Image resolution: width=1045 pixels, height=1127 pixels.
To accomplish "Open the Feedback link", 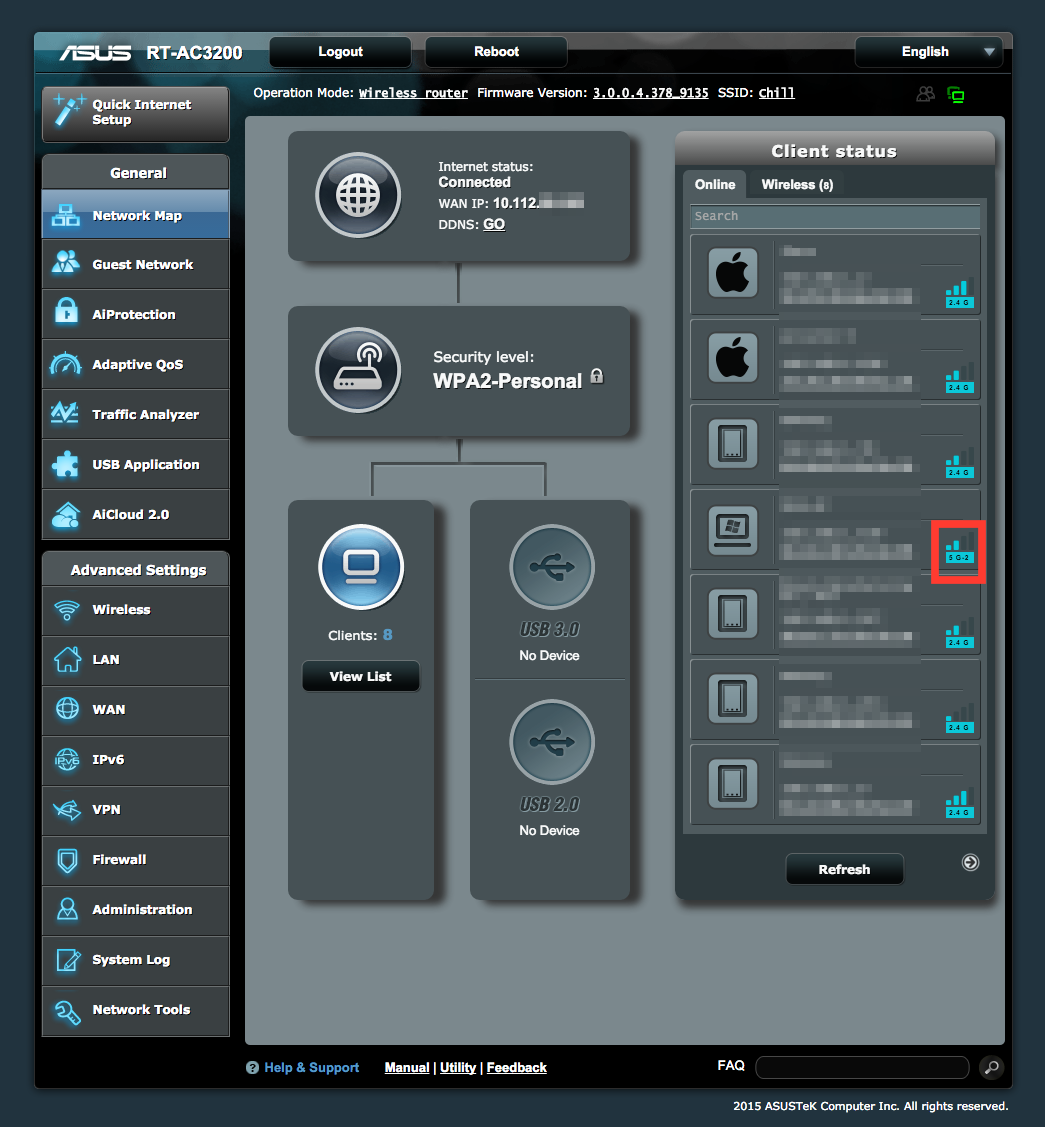I will (x=517, y=1068).
